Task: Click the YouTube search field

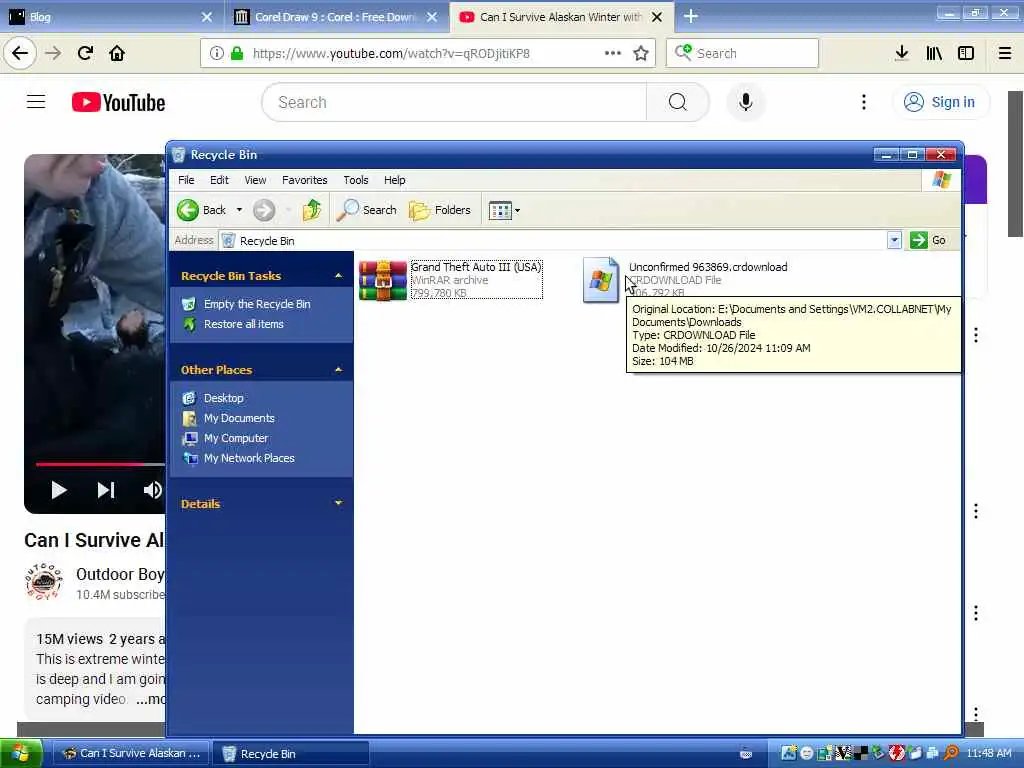Action: click(x=455, y=103)
